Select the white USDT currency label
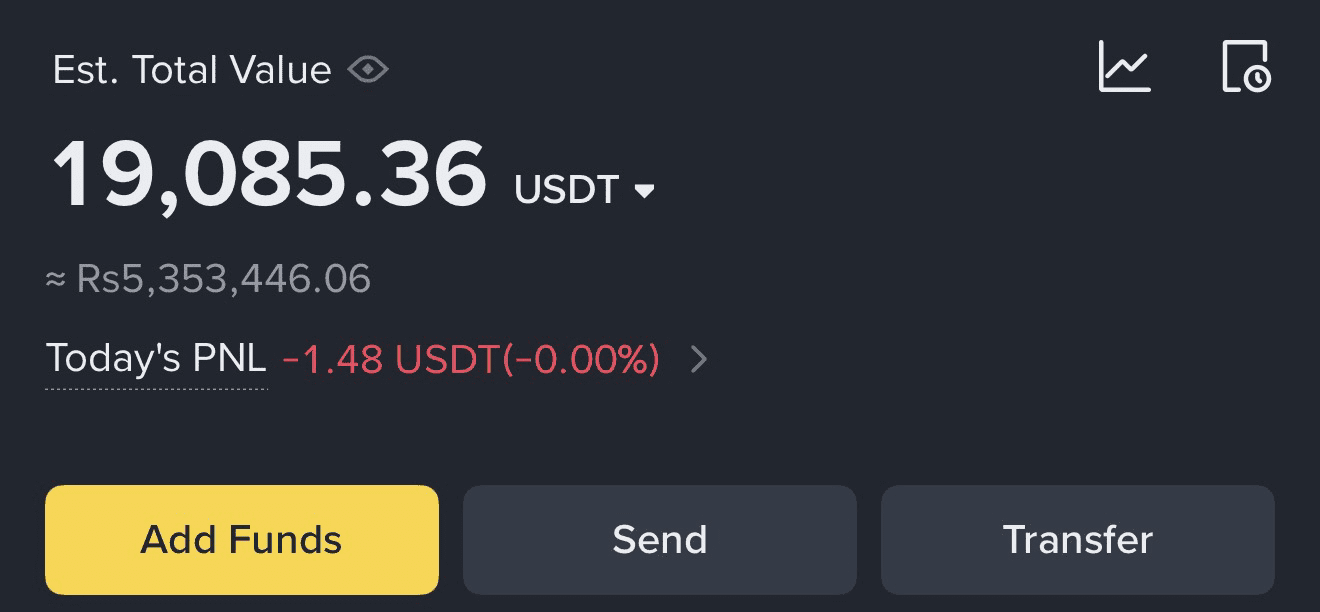Screen dimensions: 1320x612 coord(566,190)
